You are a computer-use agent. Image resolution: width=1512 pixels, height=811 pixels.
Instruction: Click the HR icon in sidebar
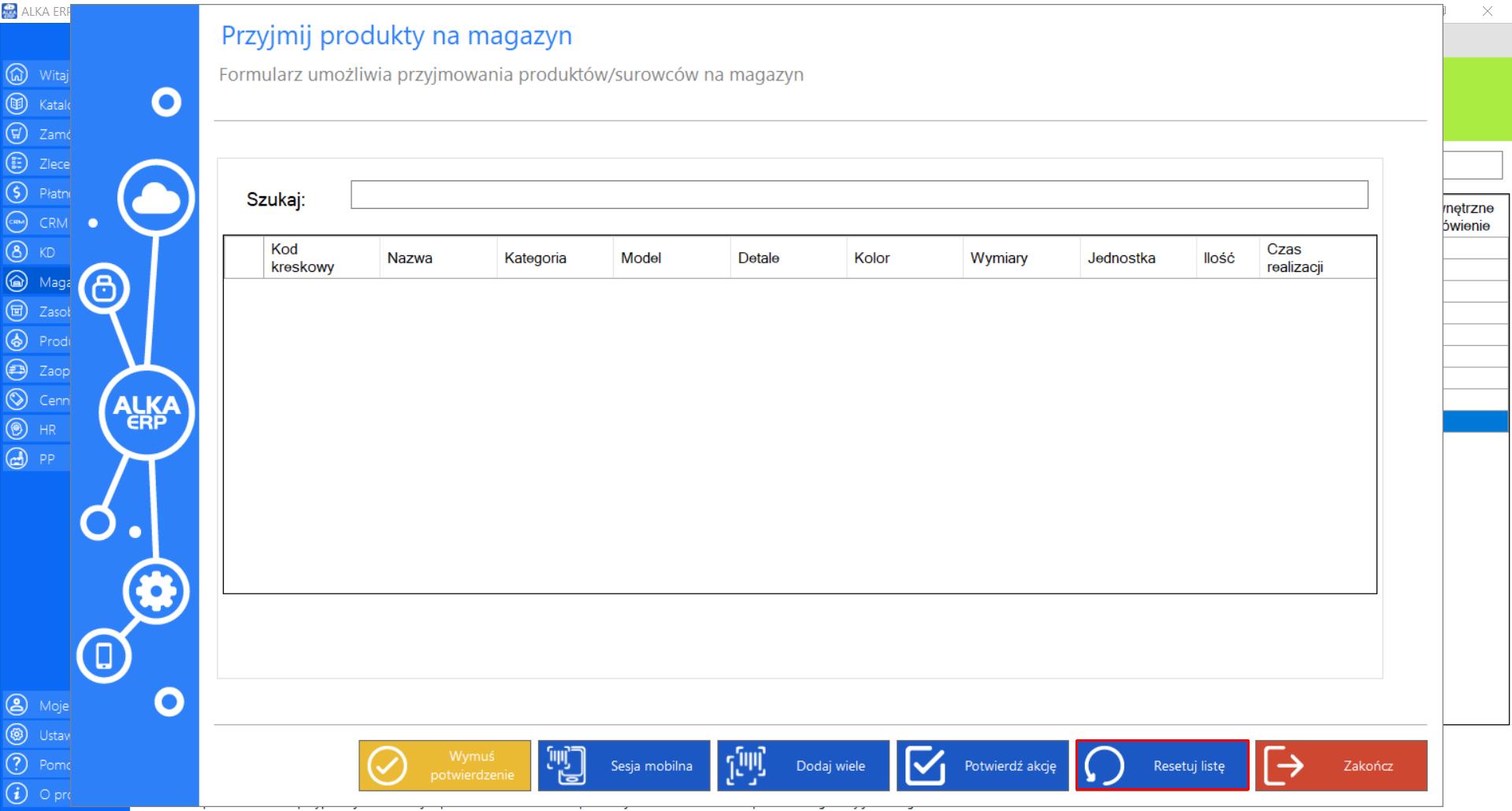(x=17, y=429)
